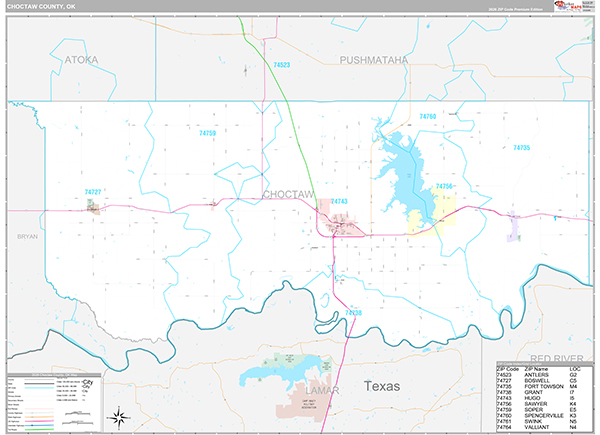
Task: Click the CHOCTAW county name on the map
Action: [x=289, y=194]
